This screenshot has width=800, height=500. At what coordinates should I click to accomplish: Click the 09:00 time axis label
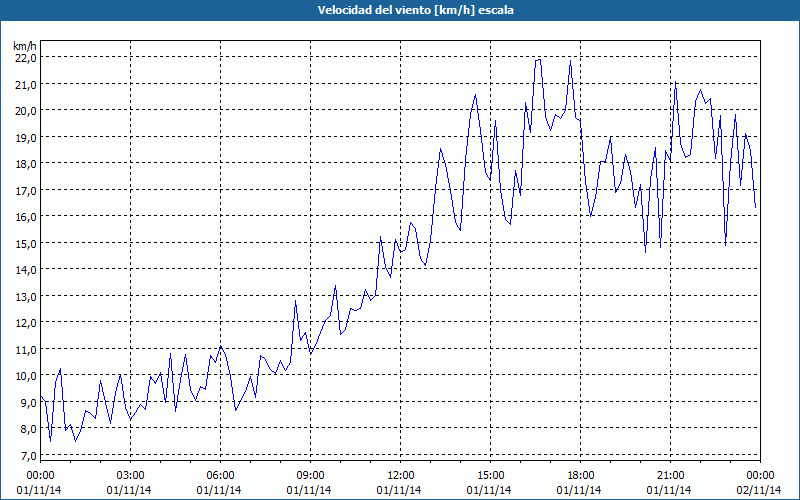[310, 476]
